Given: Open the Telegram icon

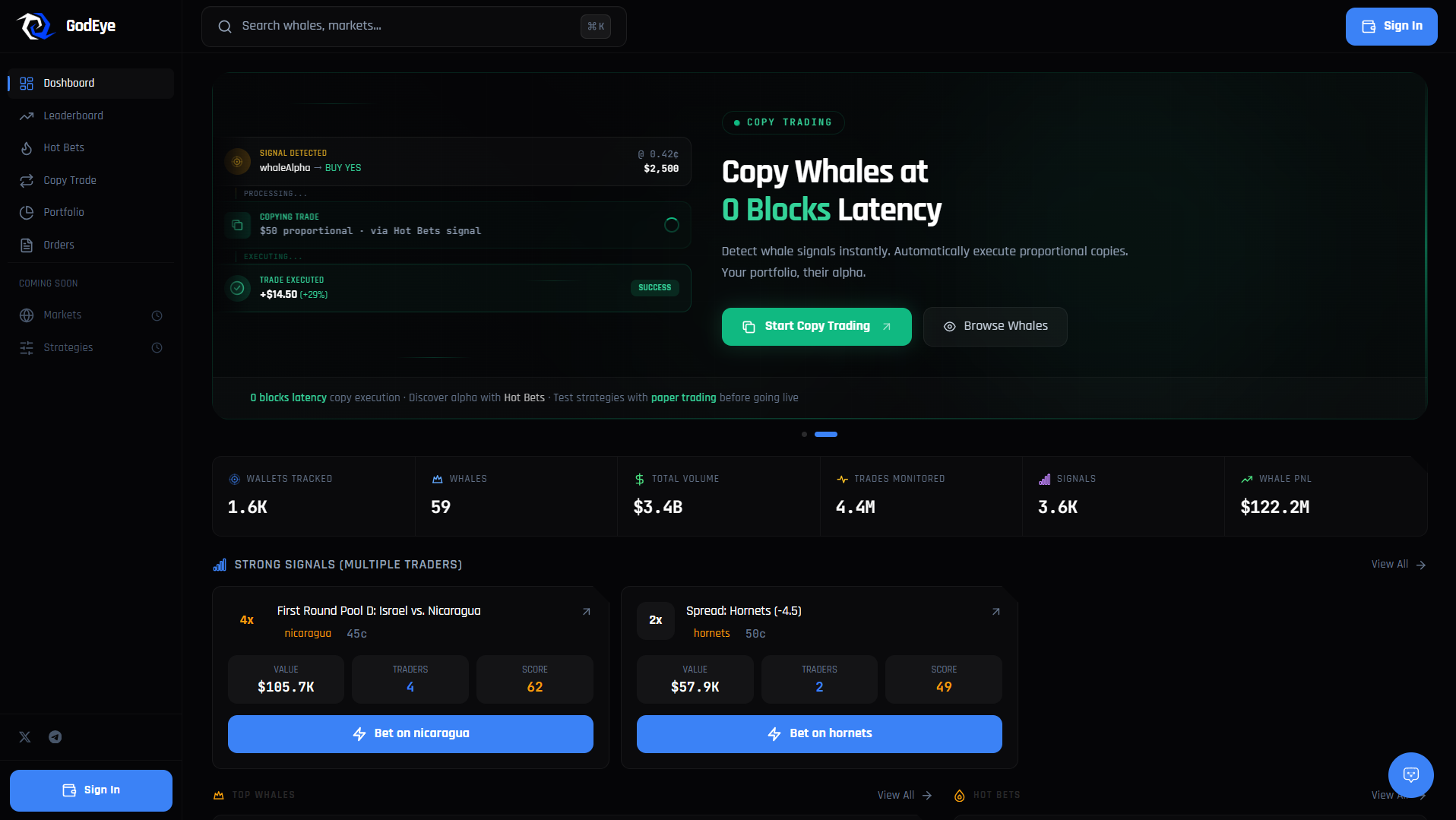Looking at the screenshot, I should pyautogui.click(x=55, y=736).
